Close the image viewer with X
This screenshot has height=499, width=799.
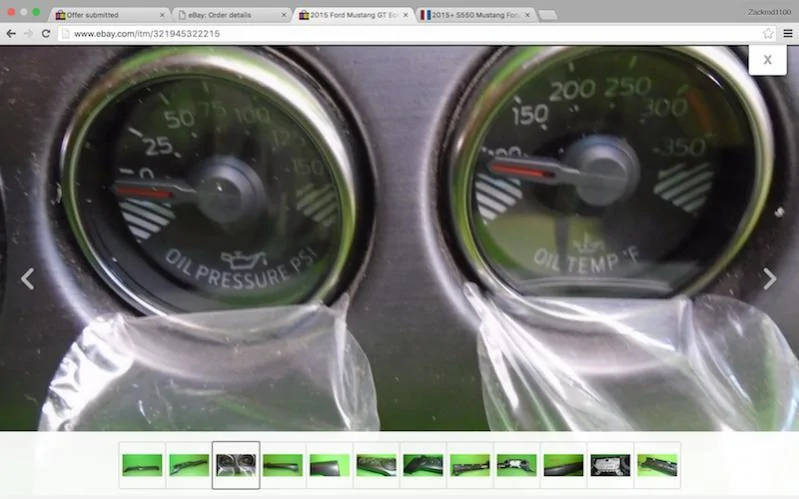[x=767, y=60]
